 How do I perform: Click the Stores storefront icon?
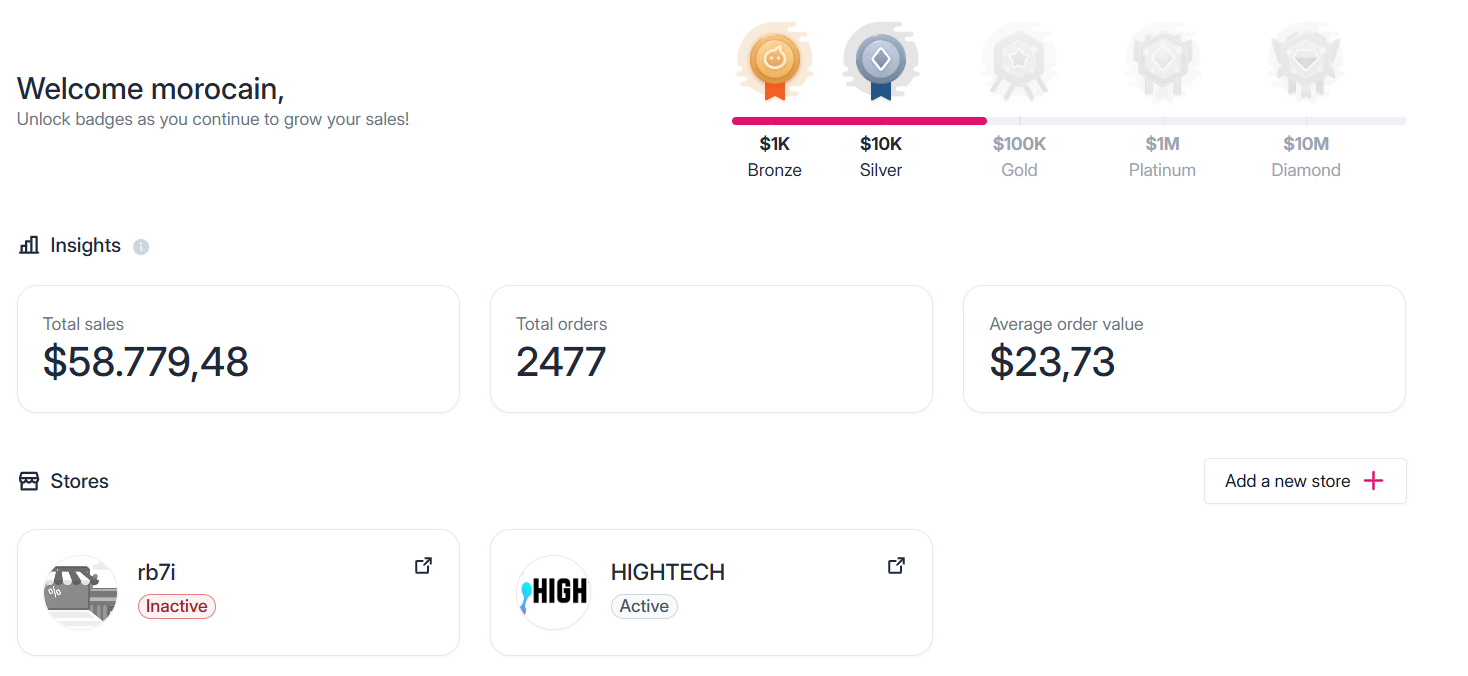pyautogui.click(x=29, y=481)
